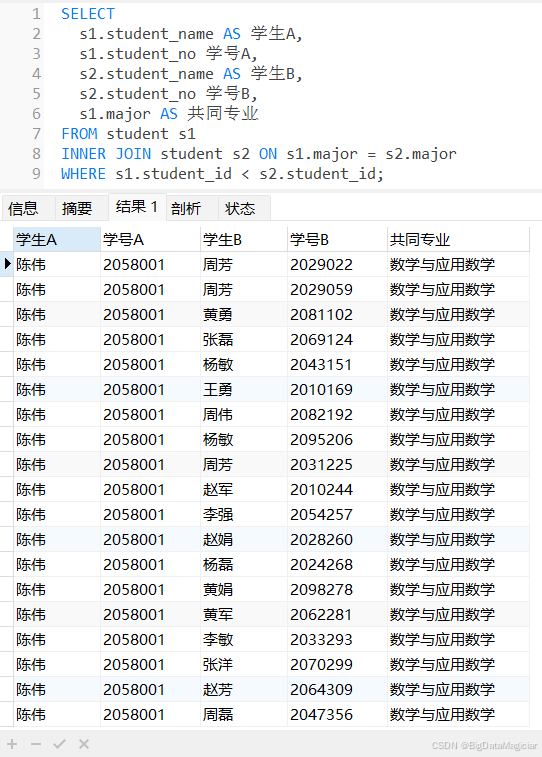Click the 黄军 cell
Image resolution: width=542 pixels, height=757 pixels.
point(244,615)
